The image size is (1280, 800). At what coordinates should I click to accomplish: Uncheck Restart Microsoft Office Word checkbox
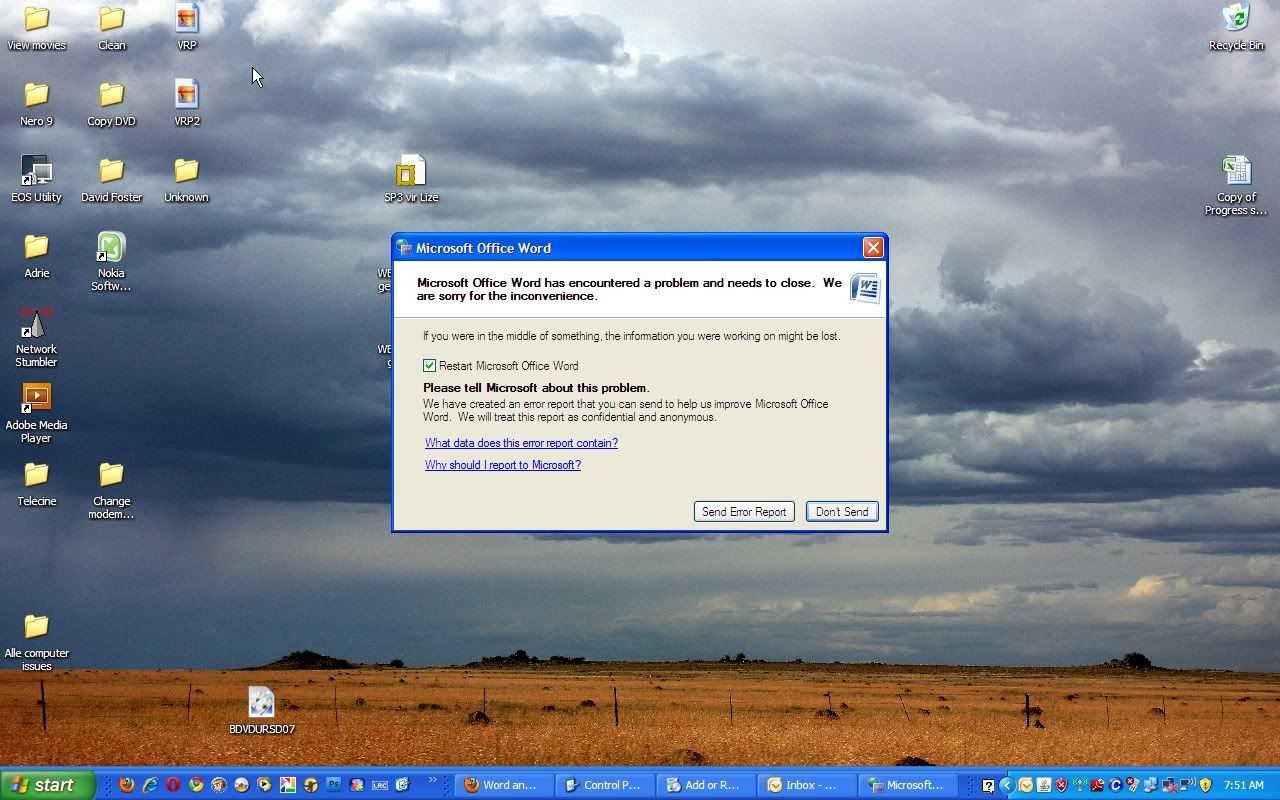click(429, 366)
